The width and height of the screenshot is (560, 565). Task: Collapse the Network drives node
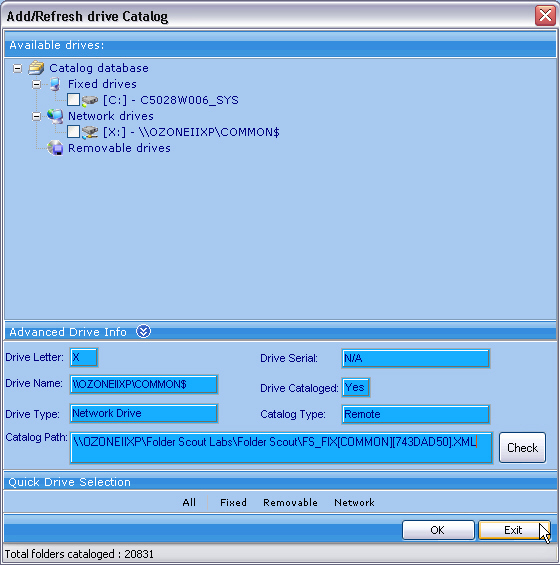(36, 116)
